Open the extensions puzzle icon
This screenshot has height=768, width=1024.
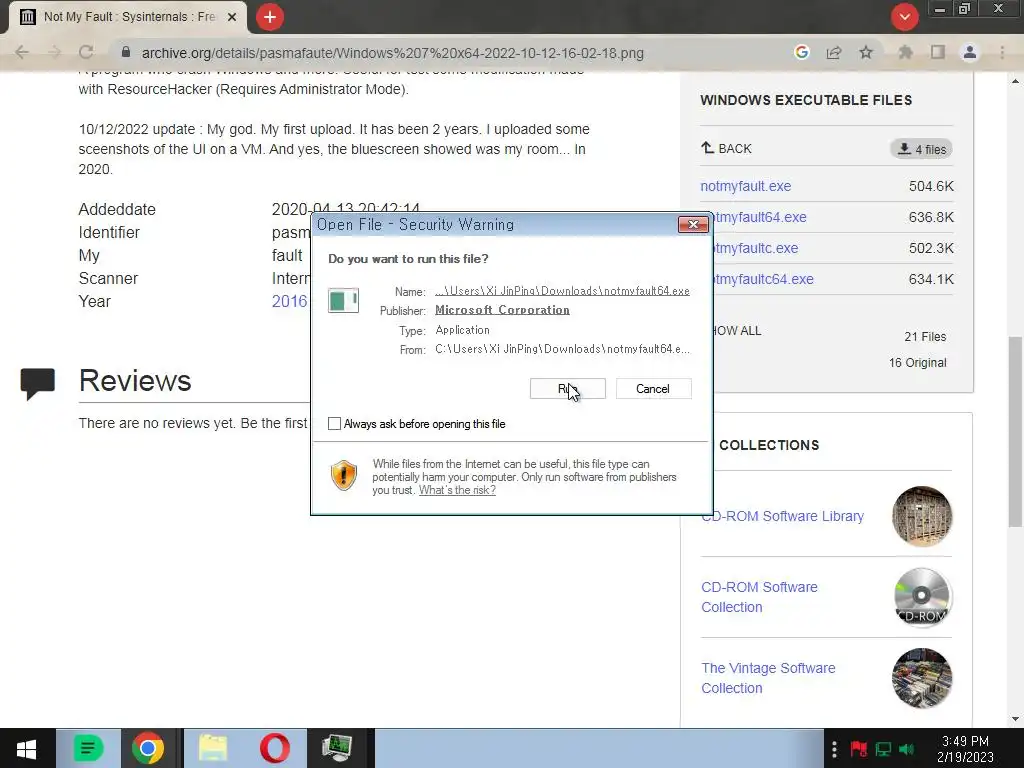905,52
